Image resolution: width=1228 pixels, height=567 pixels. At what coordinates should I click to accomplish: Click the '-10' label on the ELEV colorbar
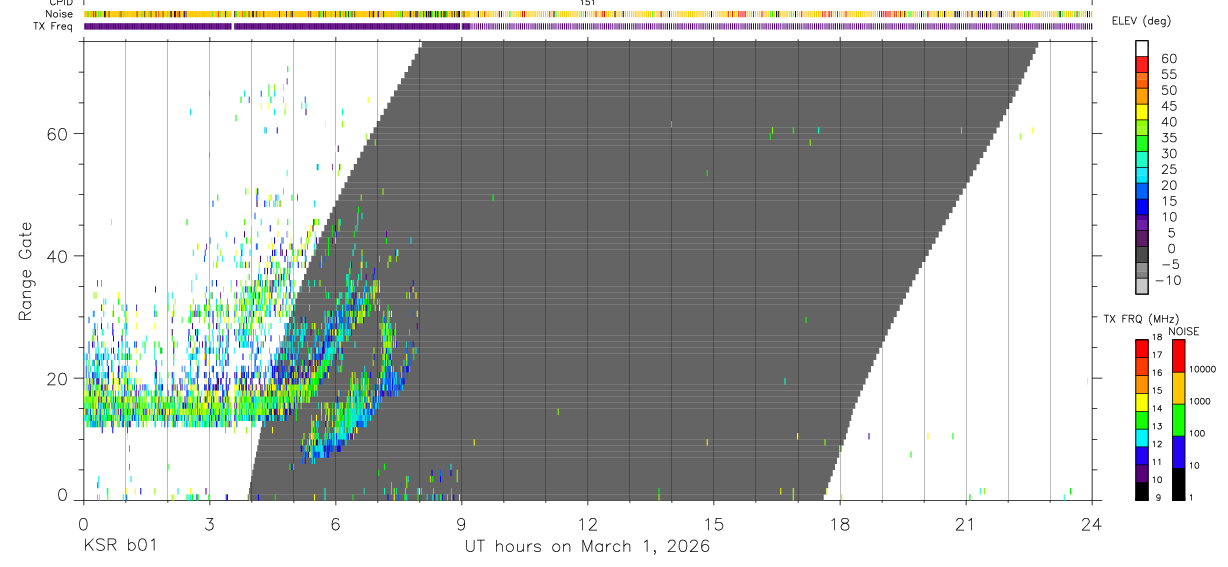click(x=1166, y=280)
